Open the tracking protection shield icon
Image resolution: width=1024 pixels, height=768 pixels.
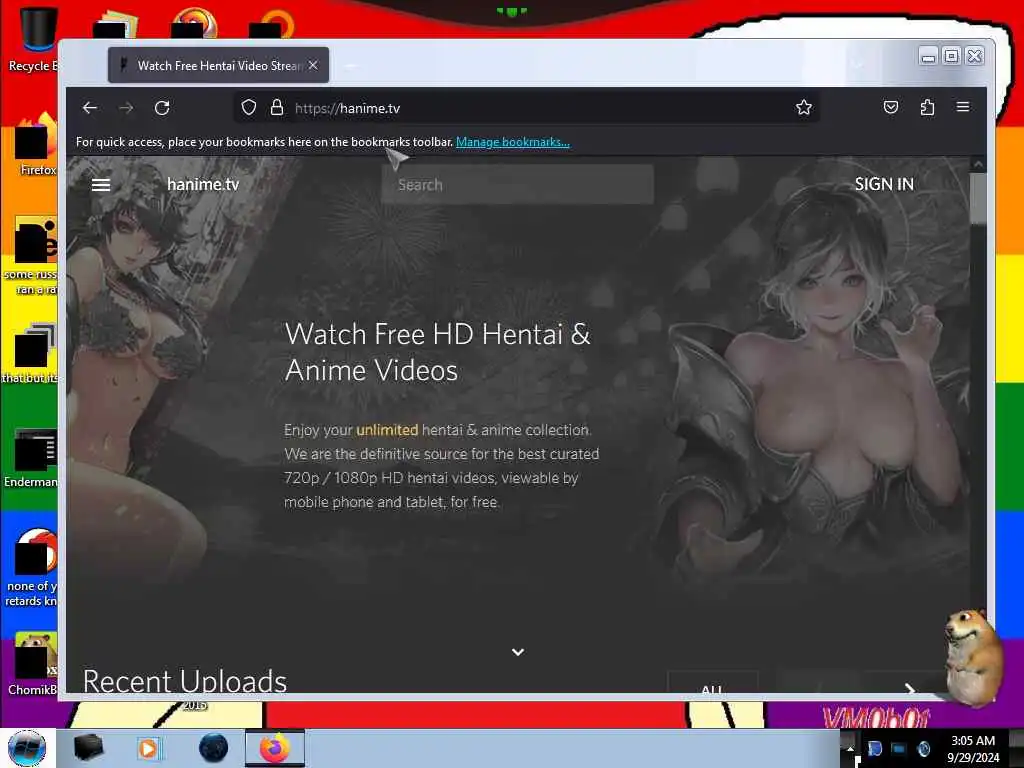point(249,108)
